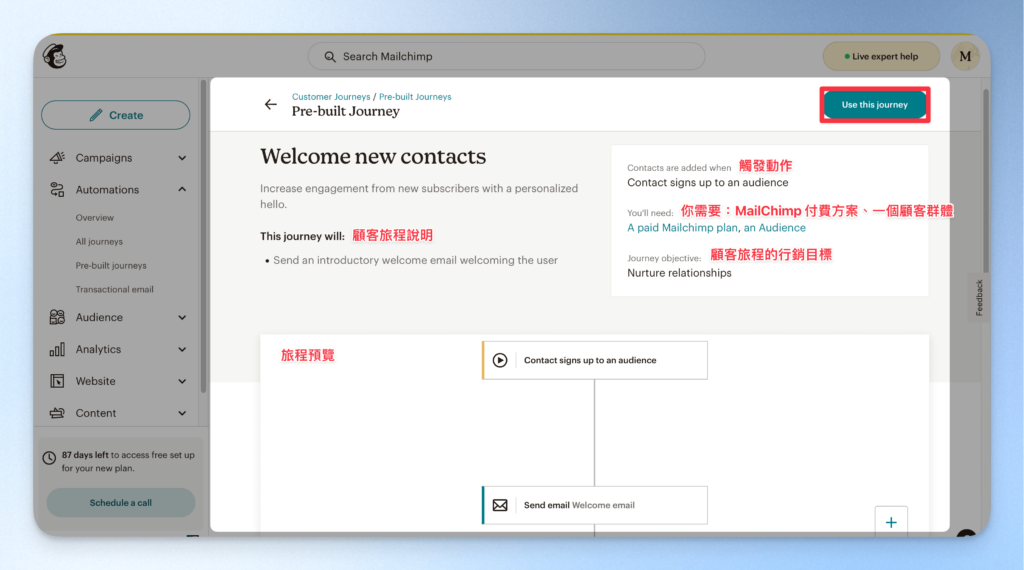Open the Customer Journeys breadcrumb link
Viewport: 1024px width, 570px height.
tap(331, 97)
